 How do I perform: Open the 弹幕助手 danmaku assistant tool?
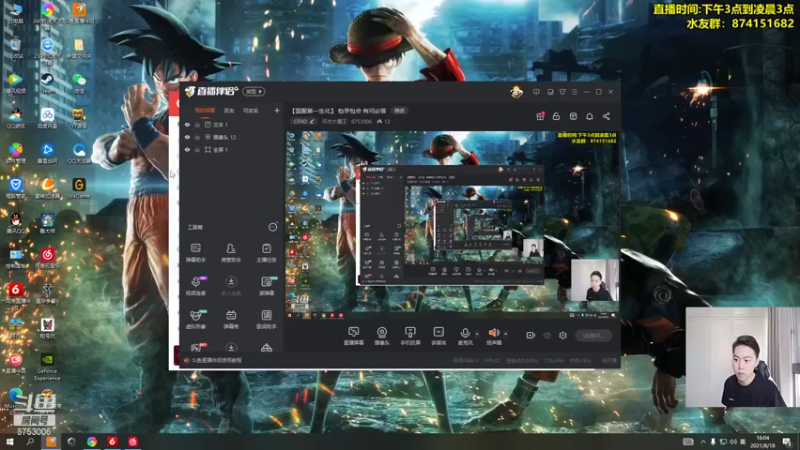(195, 252)
